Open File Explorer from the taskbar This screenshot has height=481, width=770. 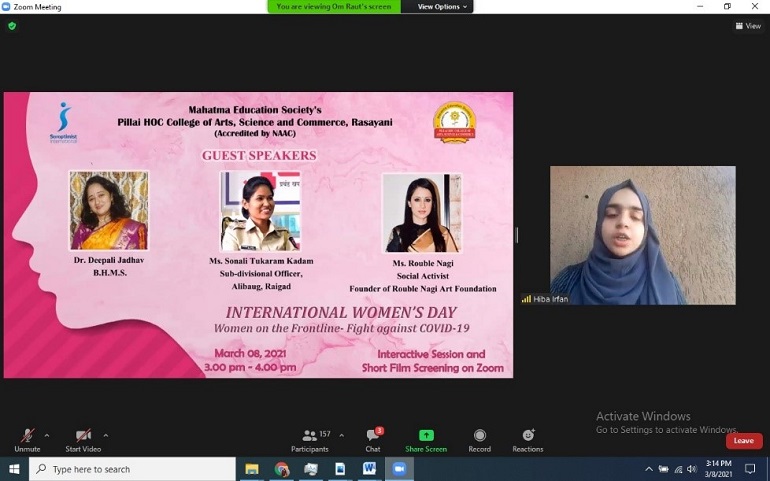click(252, 469)
